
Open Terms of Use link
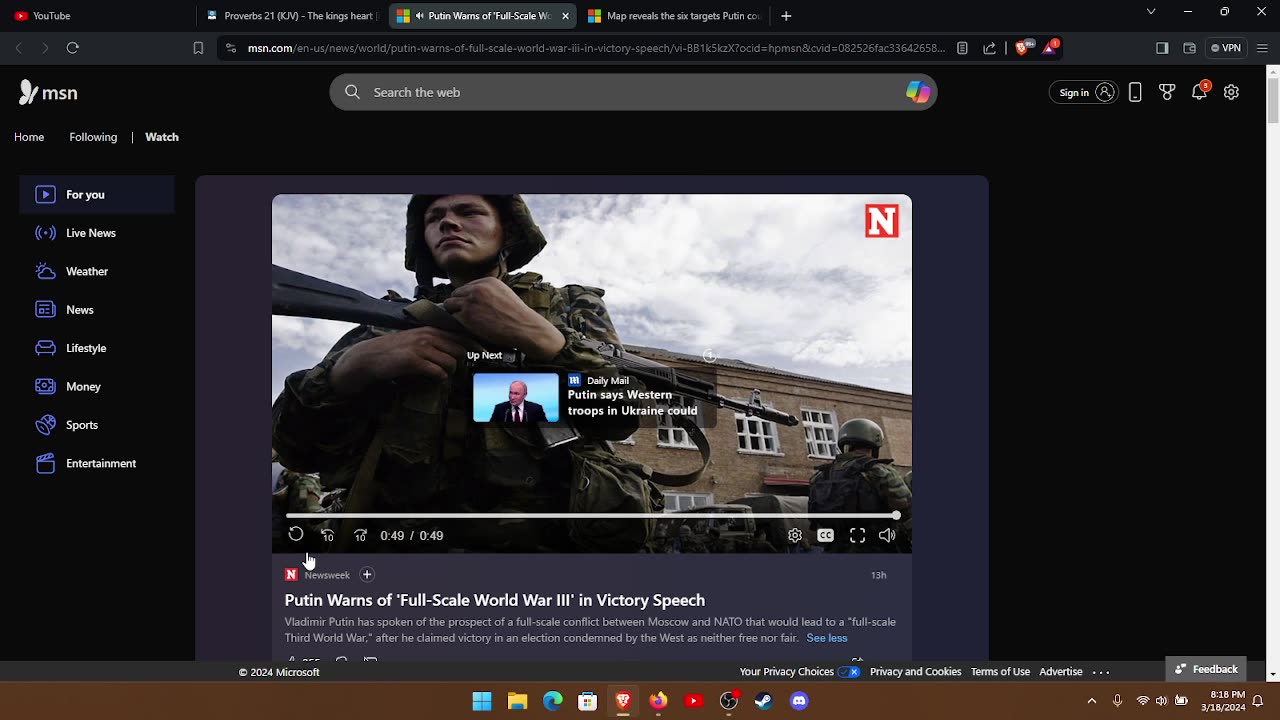[1000, 672]
